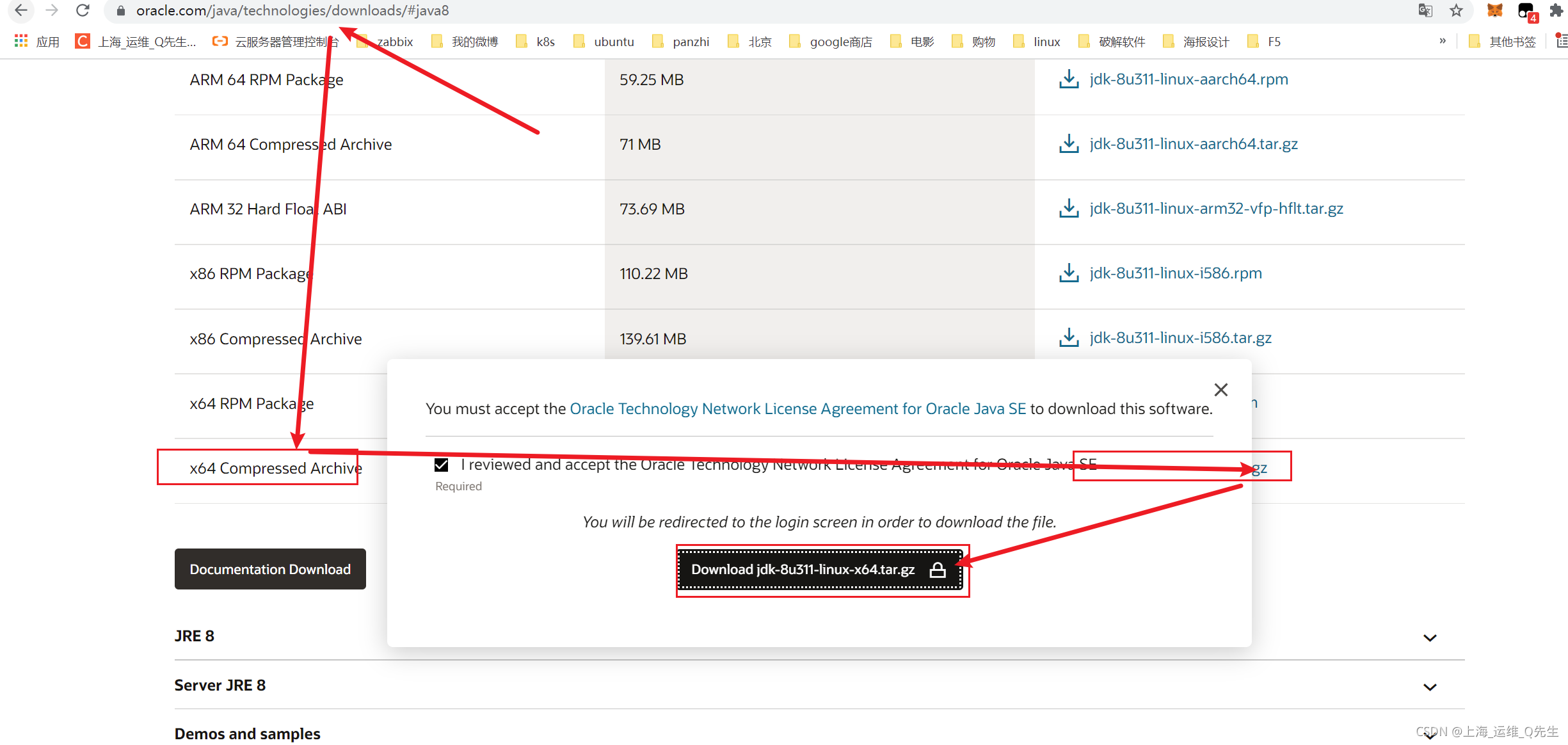Open the 应用 apps grid shortcut

point(36,42)
